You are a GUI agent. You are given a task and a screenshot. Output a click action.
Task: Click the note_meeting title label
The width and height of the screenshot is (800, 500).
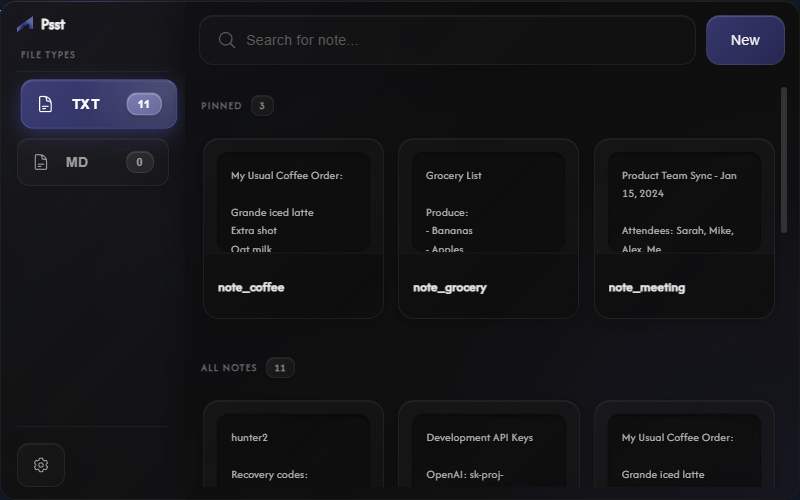tap(646, 287)
